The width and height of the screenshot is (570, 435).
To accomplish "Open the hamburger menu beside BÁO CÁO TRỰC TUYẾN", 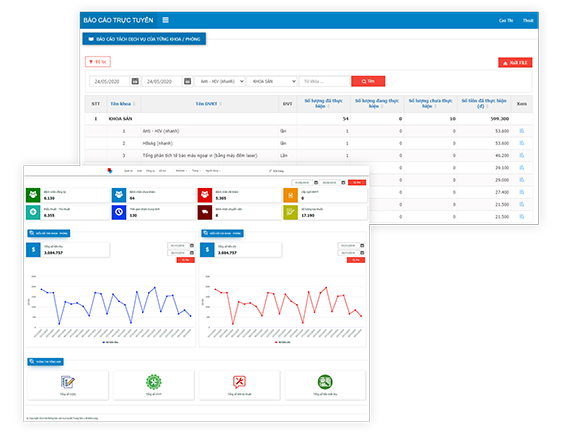I will pyautogui.click(x=165, y=20).
